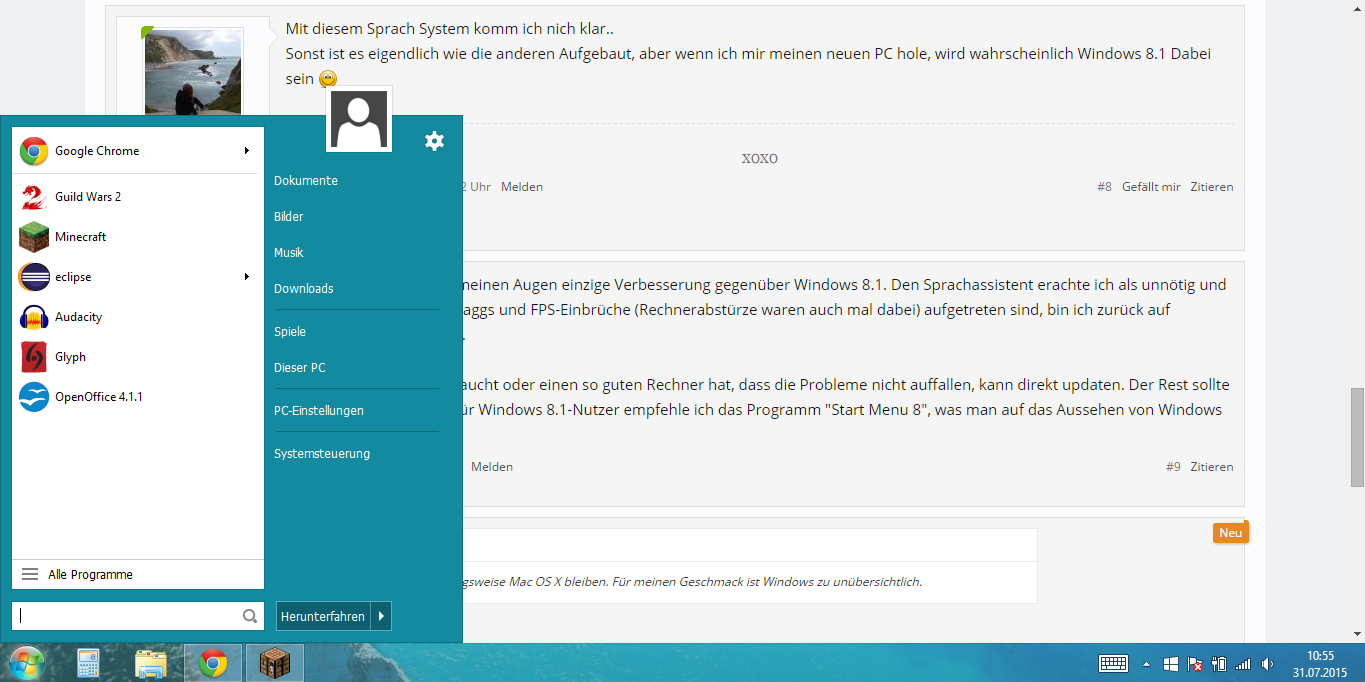Click the scrollbar down arrow

(1357, 634)
